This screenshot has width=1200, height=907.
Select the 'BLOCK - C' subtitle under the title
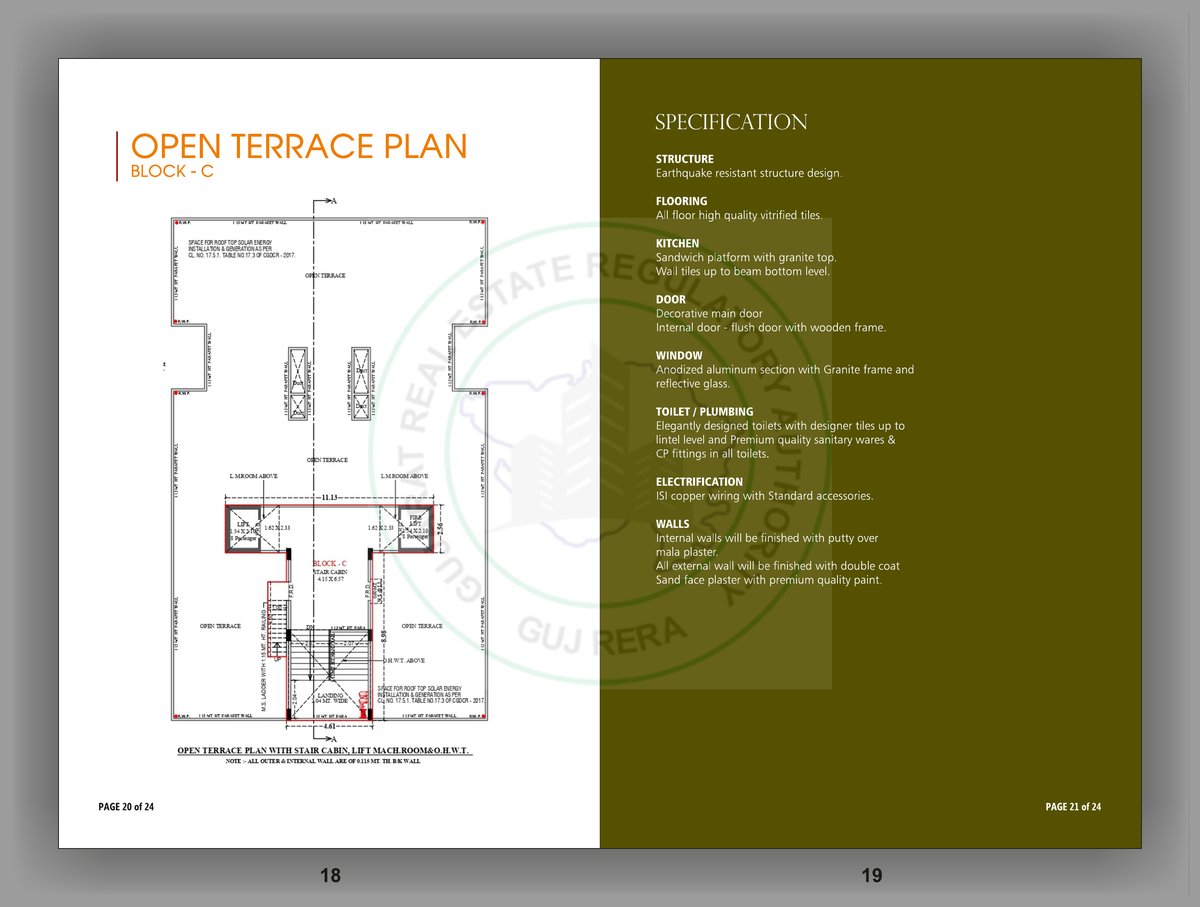coord(172,172)
